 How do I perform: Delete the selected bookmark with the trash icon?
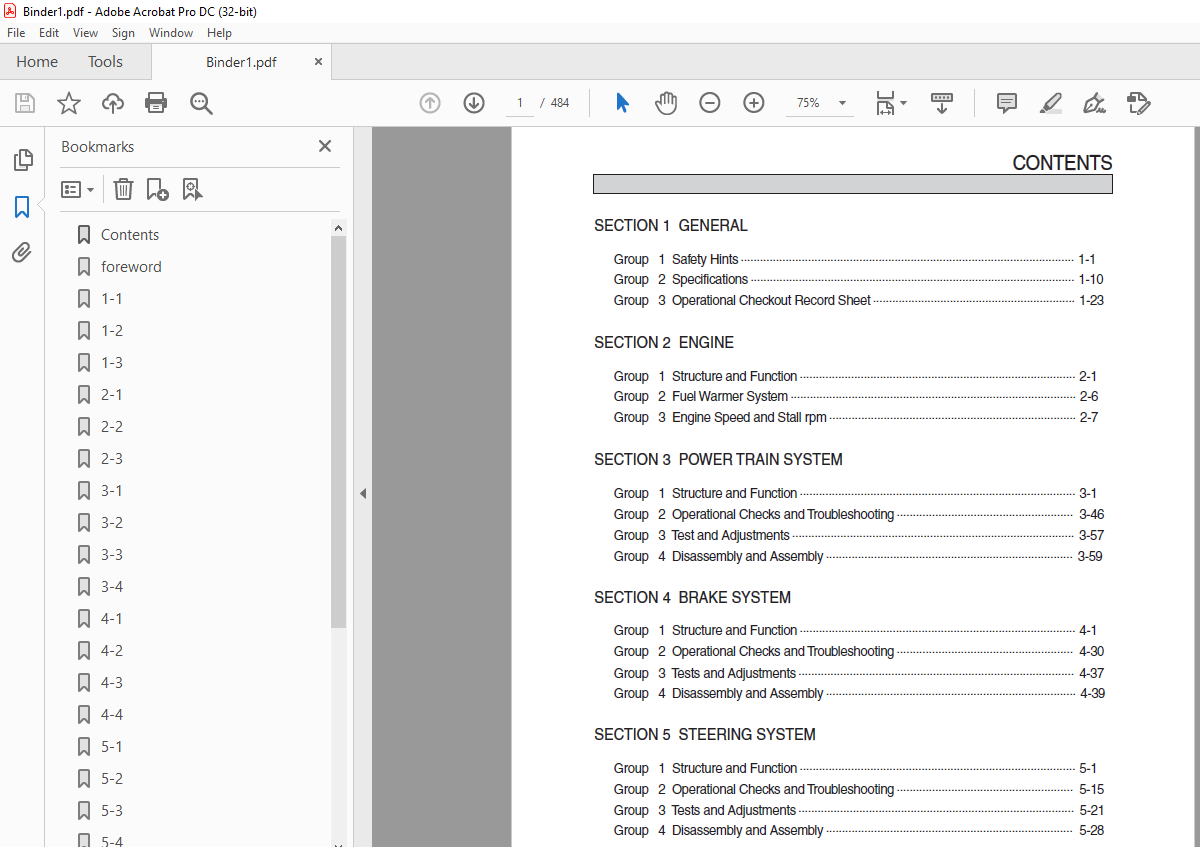click(x=123, y=189)
